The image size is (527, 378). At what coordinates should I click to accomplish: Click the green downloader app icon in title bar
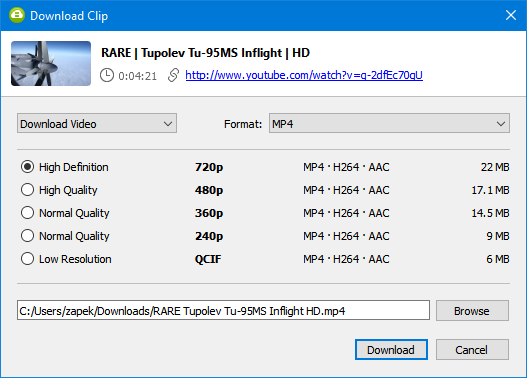click(17, 15)
